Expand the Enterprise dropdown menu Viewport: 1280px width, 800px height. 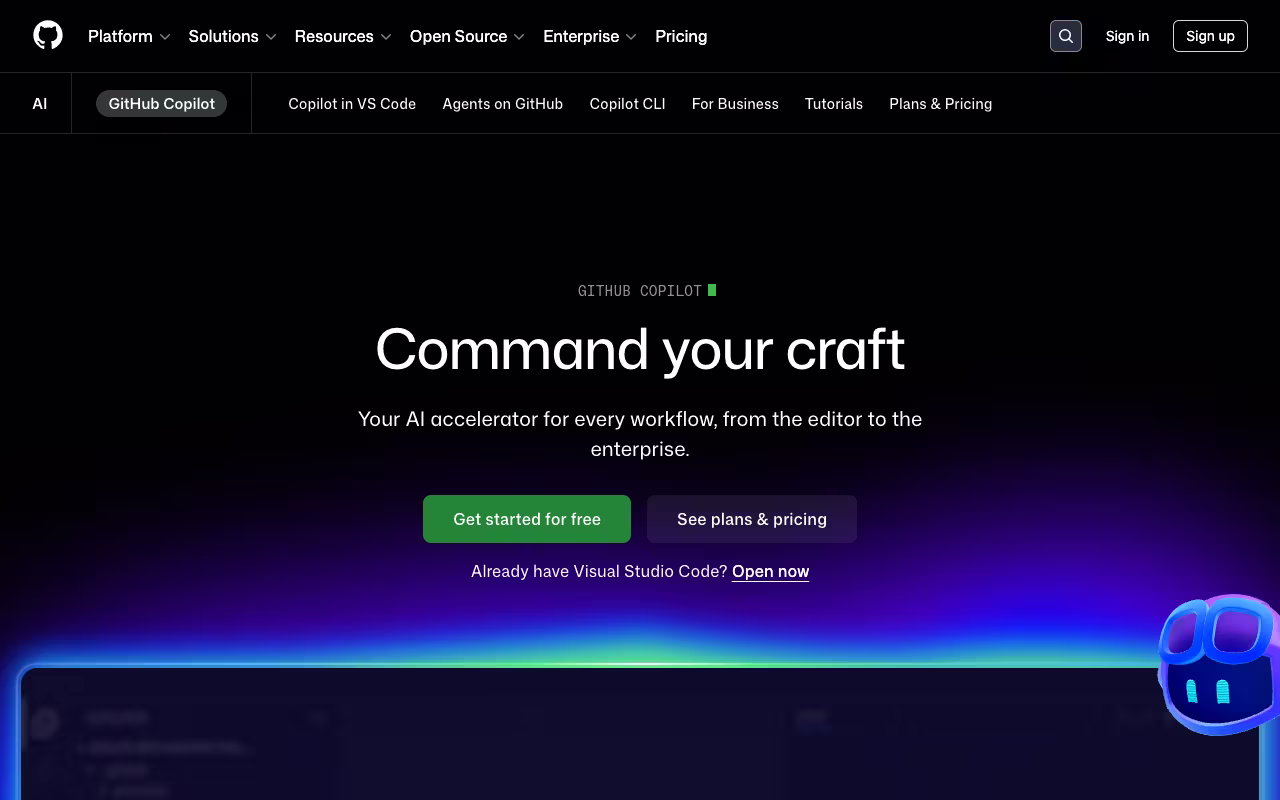tap(590, 36)
